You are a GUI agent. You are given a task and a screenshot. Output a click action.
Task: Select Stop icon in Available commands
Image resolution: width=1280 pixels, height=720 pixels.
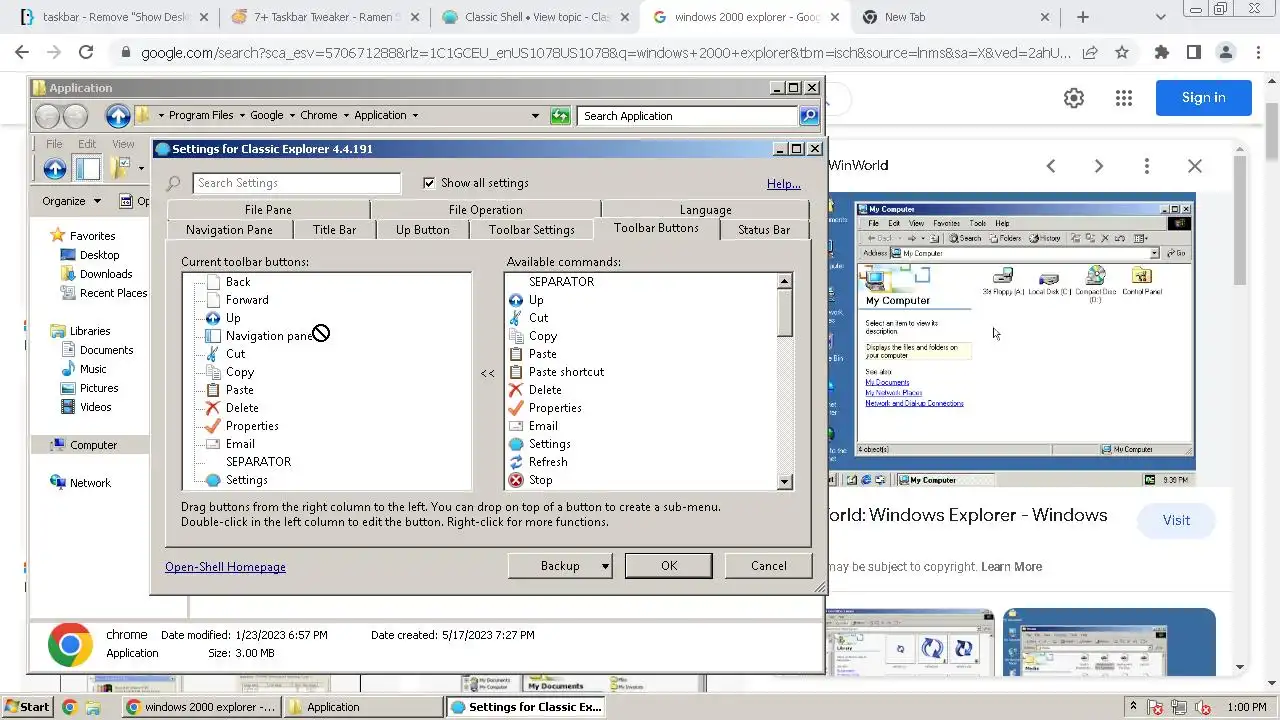[516, 480]
